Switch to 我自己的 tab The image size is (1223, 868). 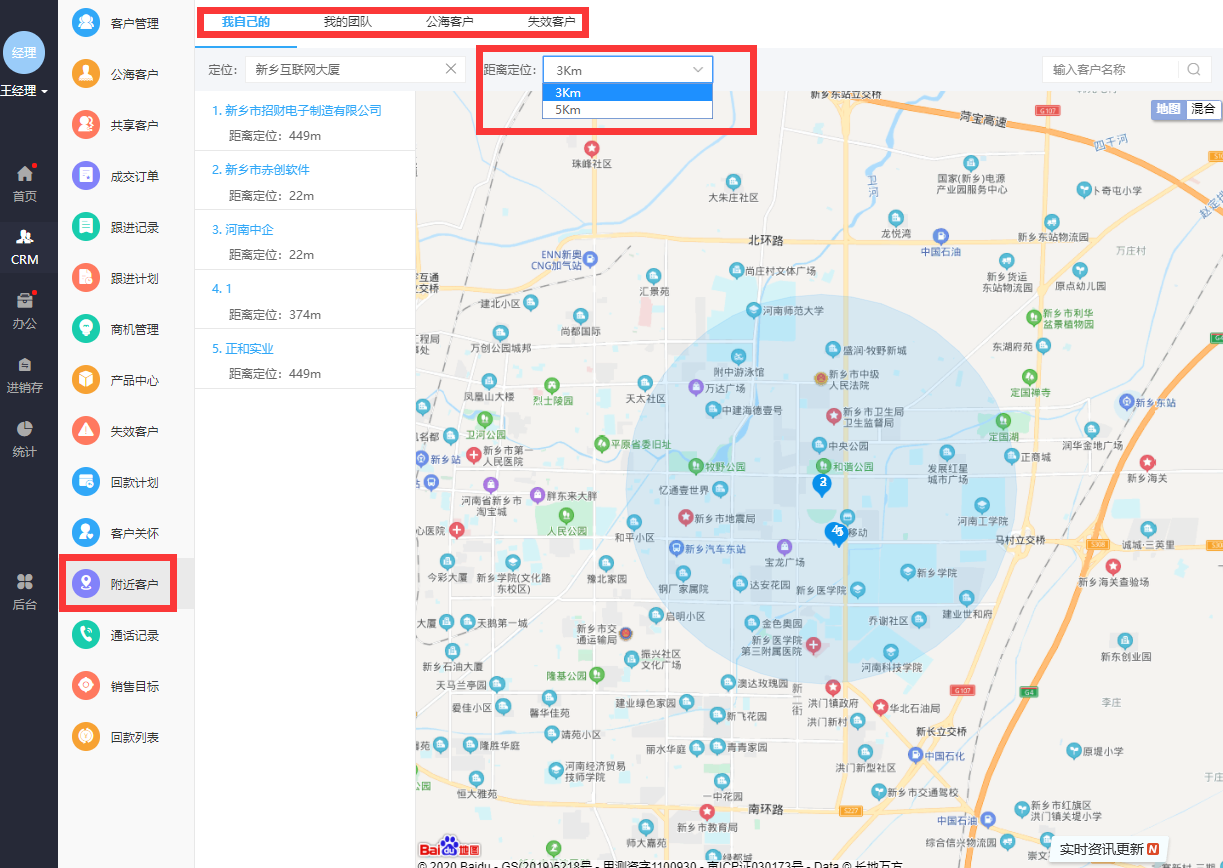pyautogui.click(x=246, y=21)
